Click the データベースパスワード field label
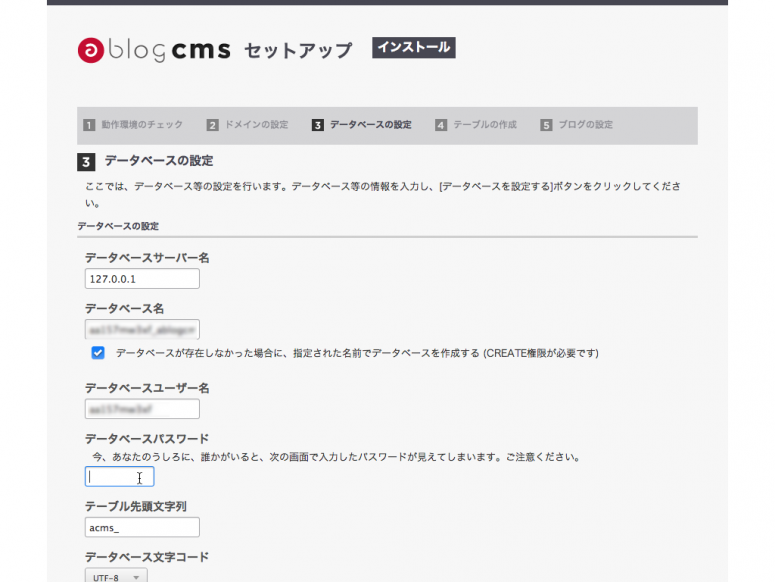Screen dimensions: 775x582 pyautogui.click(x=146, y=438)
